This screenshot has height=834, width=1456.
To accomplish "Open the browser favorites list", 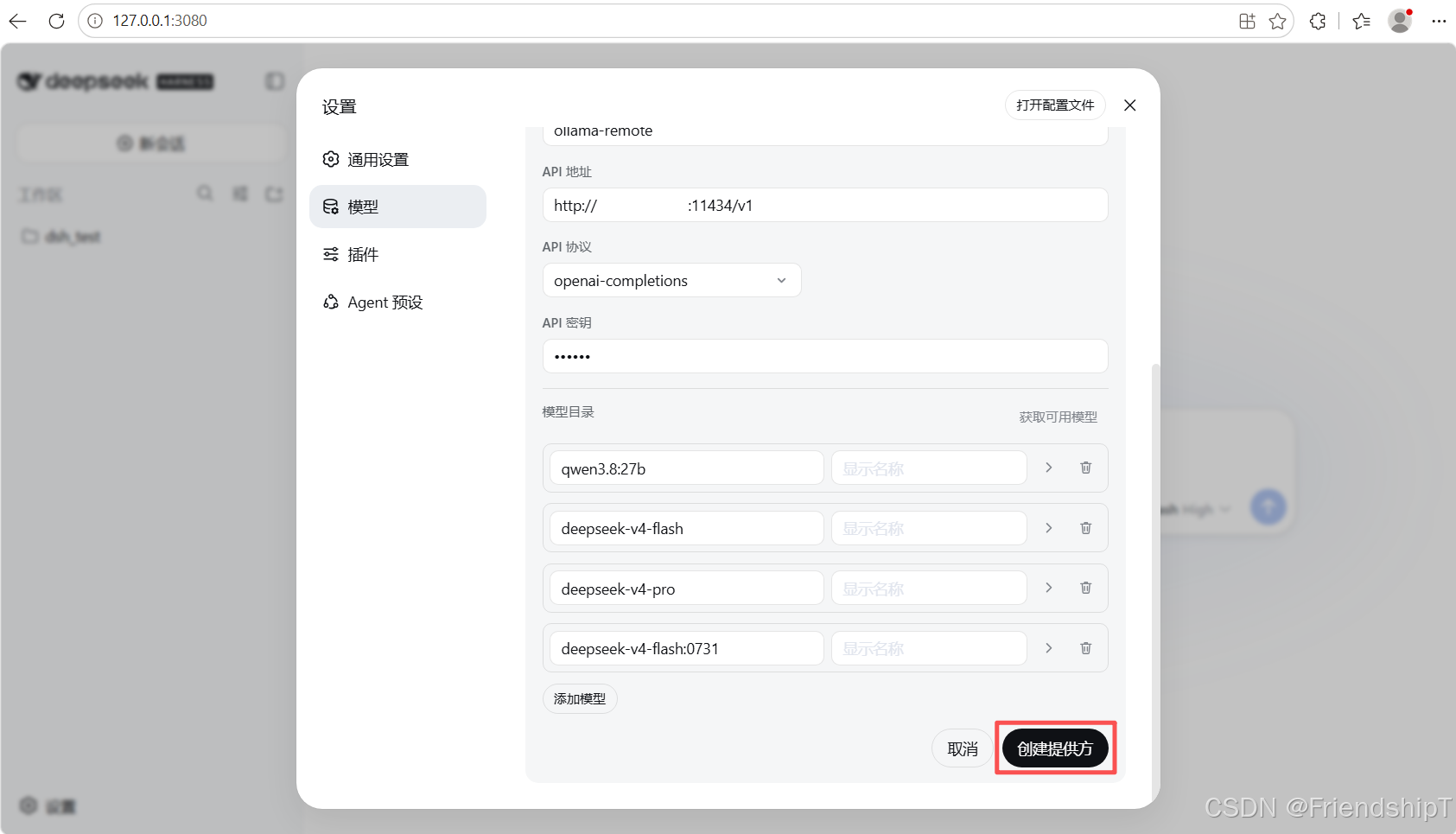I will pos(1362,21).
